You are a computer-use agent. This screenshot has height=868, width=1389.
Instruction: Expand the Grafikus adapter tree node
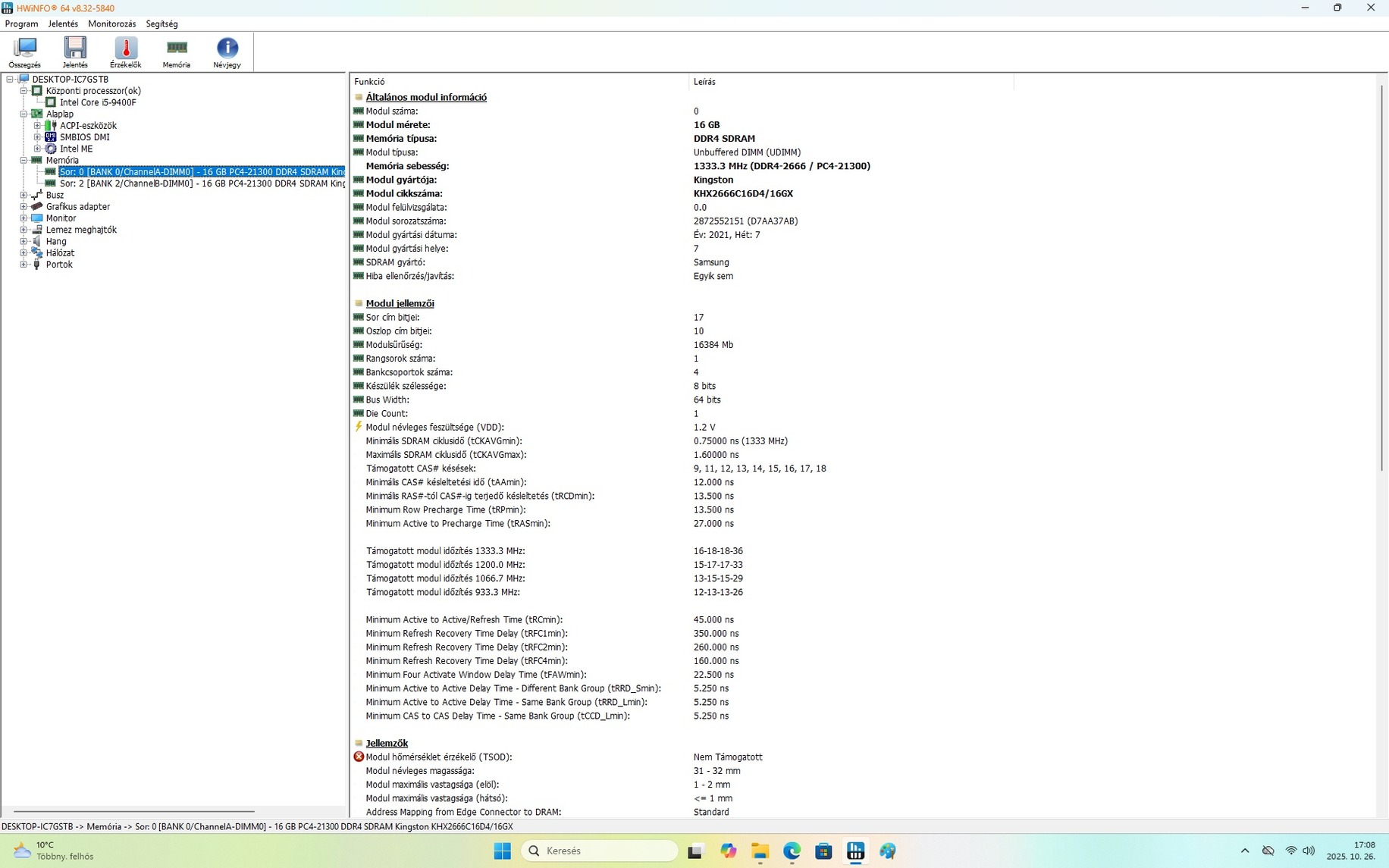click(24, 207)
